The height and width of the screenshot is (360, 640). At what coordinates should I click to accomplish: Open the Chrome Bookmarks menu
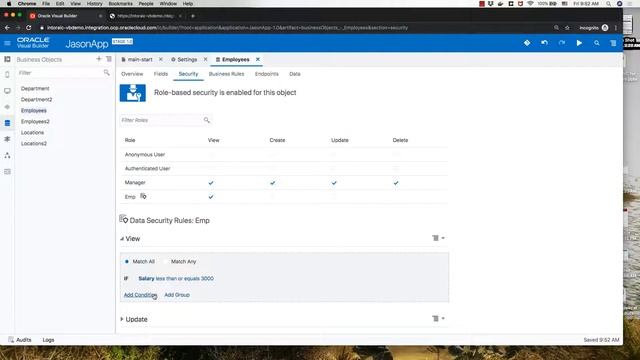[120, 4]
